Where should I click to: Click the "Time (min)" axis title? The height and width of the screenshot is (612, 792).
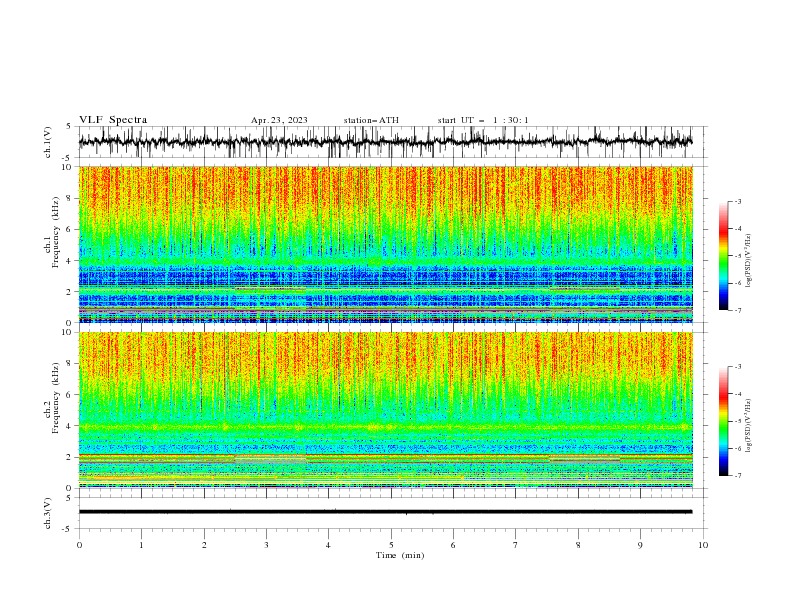coord(400,555)
